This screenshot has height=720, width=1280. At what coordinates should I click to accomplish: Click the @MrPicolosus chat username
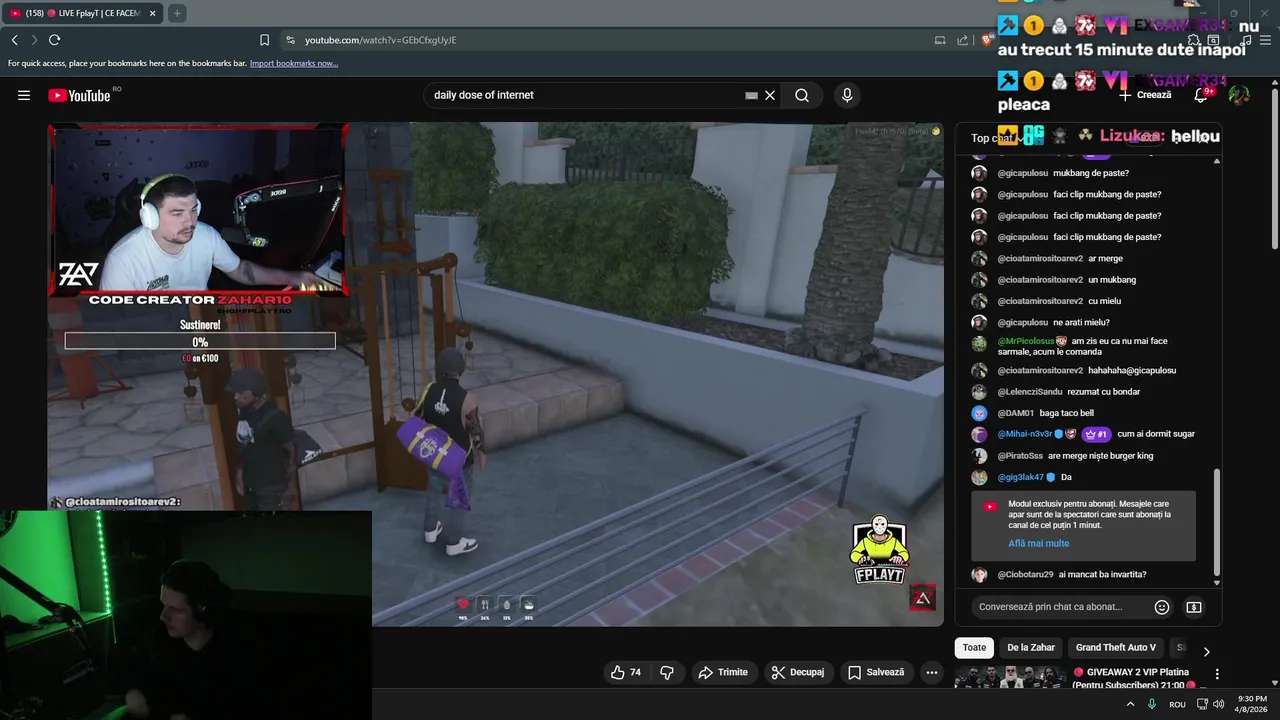click(x=1026, y=341)
